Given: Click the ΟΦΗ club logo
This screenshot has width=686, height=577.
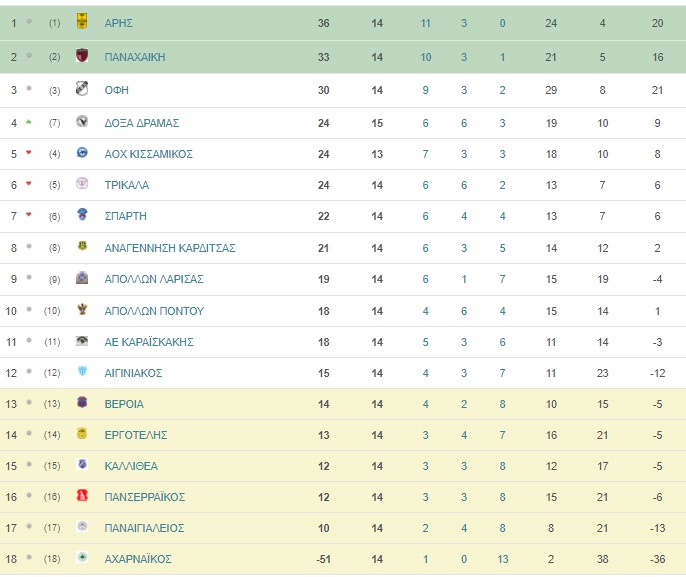Looking at the screenshot, I should (x=82, y=88).
